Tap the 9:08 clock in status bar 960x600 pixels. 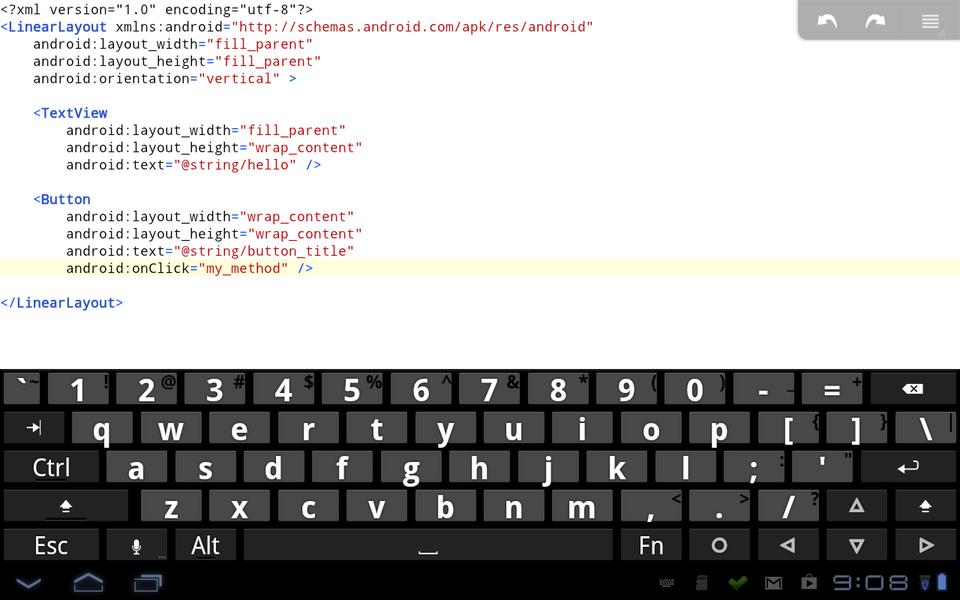click(870, 583)
